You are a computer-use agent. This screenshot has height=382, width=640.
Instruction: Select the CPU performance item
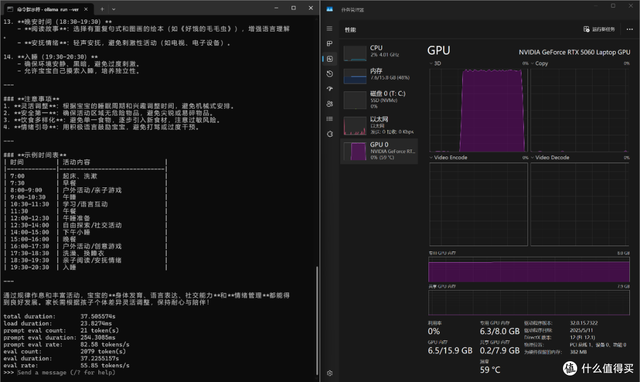tap(379, 52)
